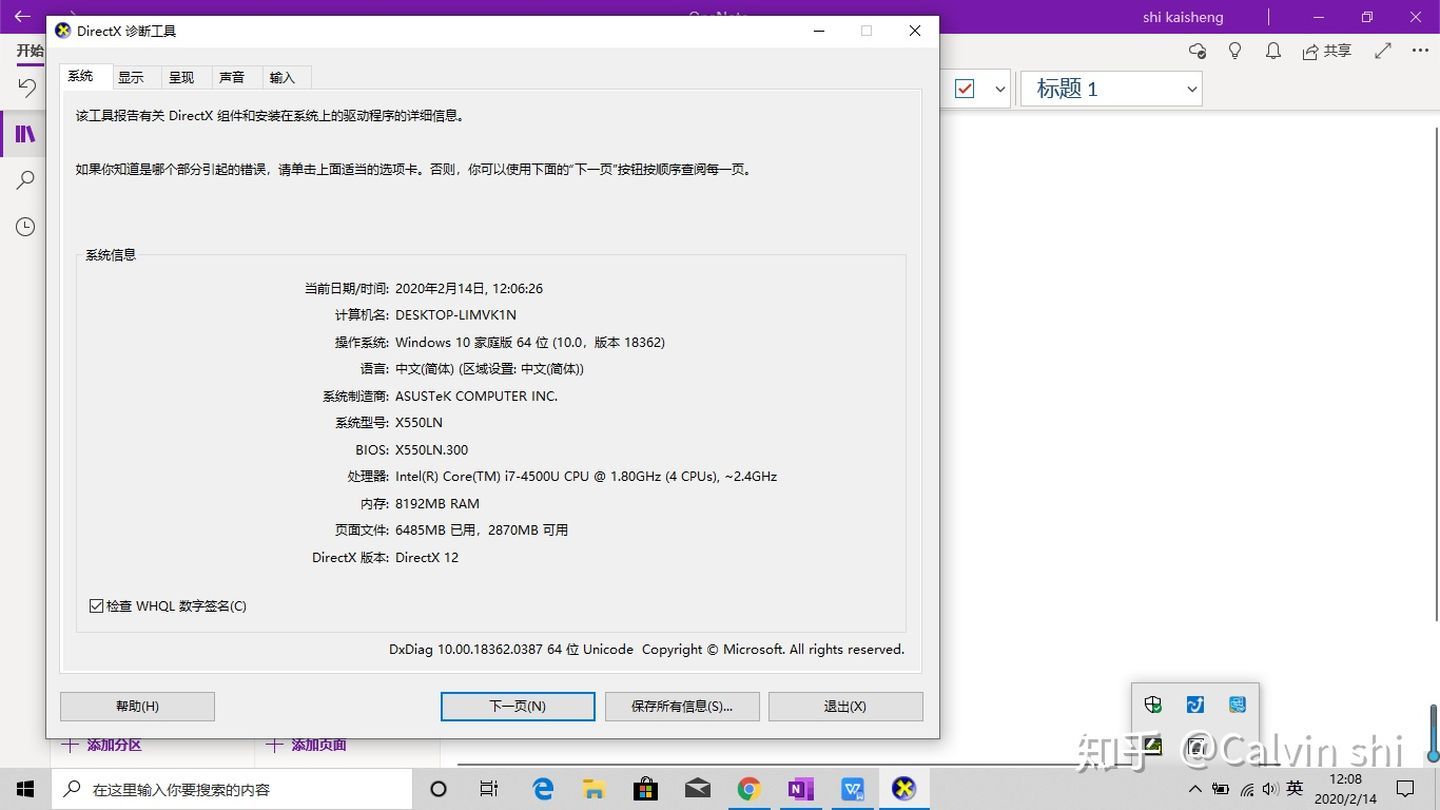Click DirectX diagnostic taskbar icon
Viewport: 1440px width, 810px height.
coord(904,789)
